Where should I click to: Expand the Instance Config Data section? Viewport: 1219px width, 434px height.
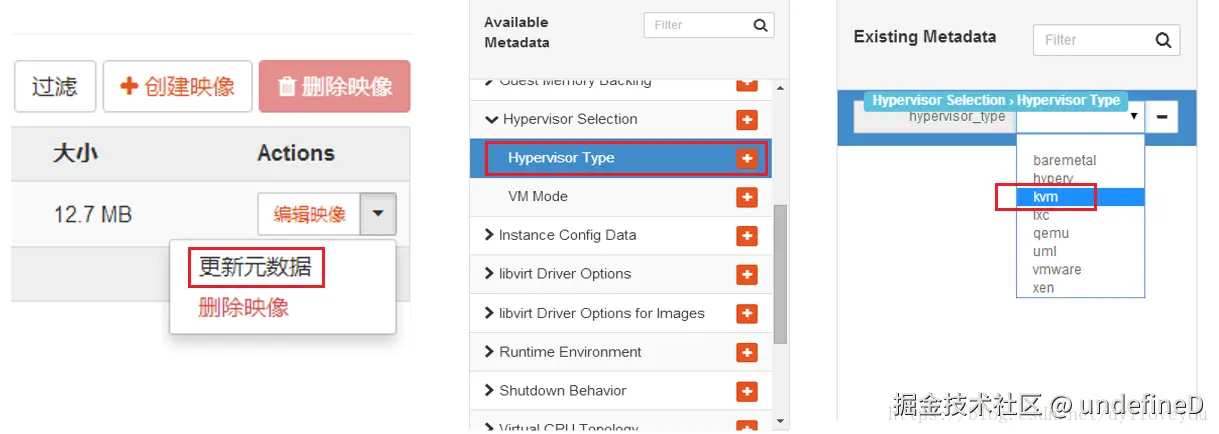[489, 236]
